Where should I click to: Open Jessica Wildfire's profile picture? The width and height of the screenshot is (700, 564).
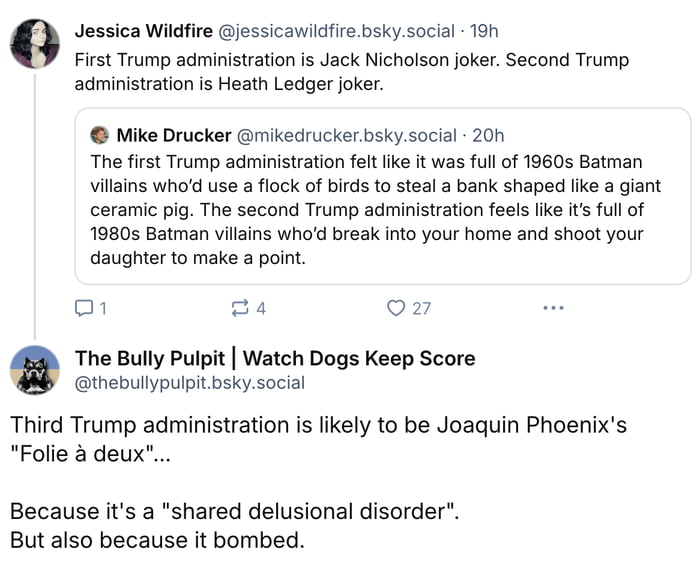pos(35,43)
